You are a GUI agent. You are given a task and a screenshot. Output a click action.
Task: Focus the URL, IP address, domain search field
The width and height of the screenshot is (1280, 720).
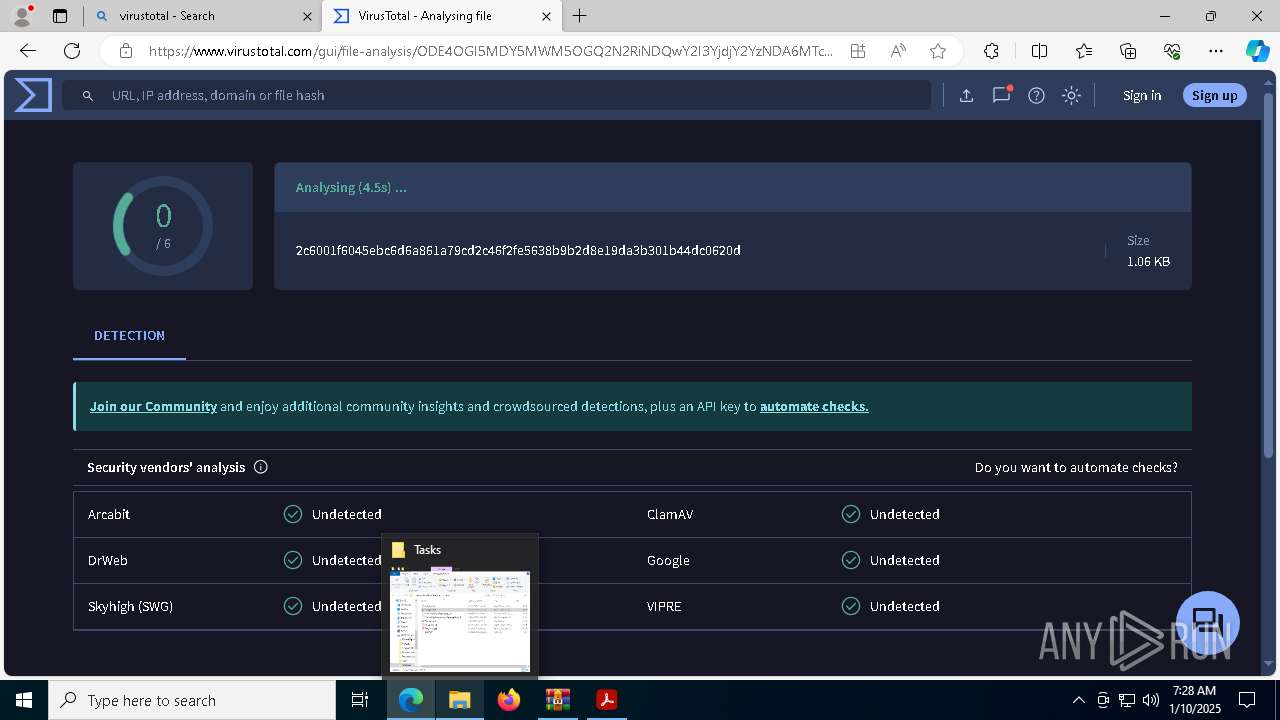[496, 95]
